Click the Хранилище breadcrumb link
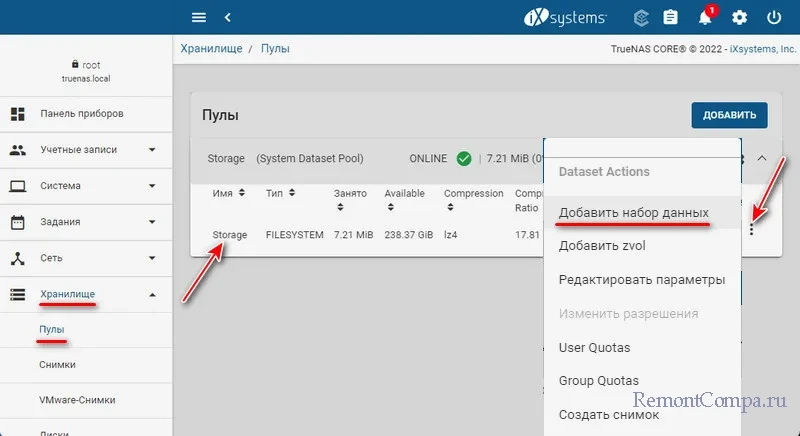Image resolution: width=800 pixels, height=436 pixels. point(214,48)
